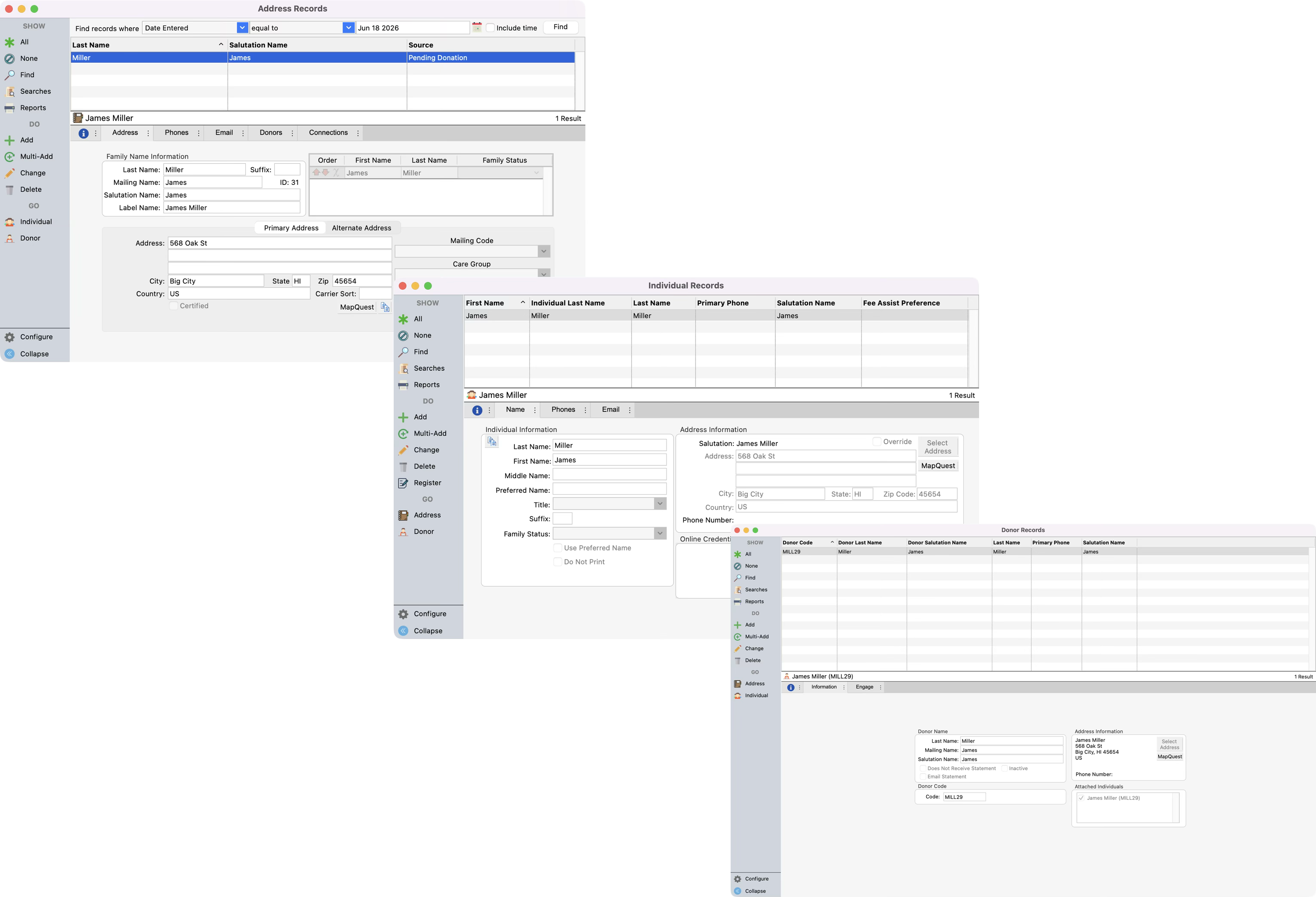Open the 'equal to' operator dropdown
This screenshot has width=1316, height=897.
pyautogui.click(x=348, y=28)
